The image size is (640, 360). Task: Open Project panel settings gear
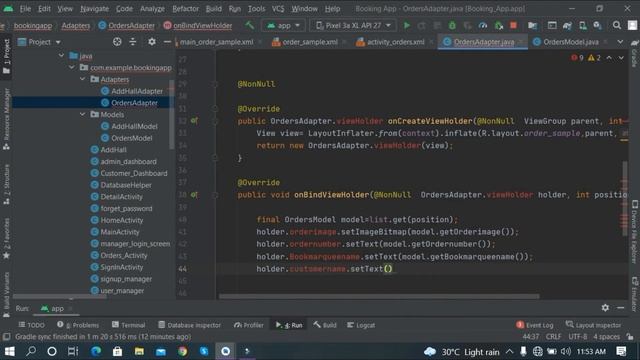coord(152,42)
